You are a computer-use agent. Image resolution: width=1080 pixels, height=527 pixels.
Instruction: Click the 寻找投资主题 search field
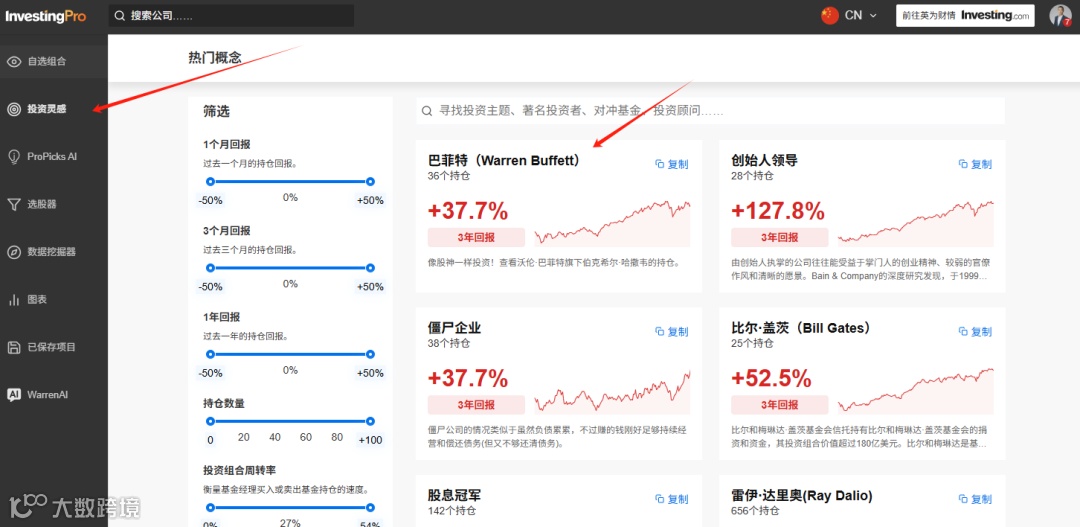[x=710, y=110]
